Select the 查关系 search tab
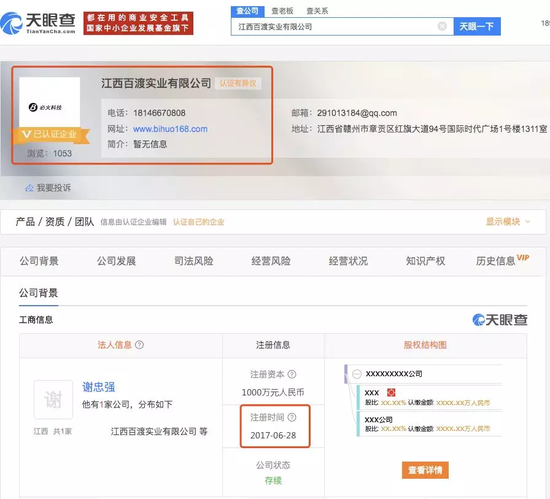 (317, 11)
